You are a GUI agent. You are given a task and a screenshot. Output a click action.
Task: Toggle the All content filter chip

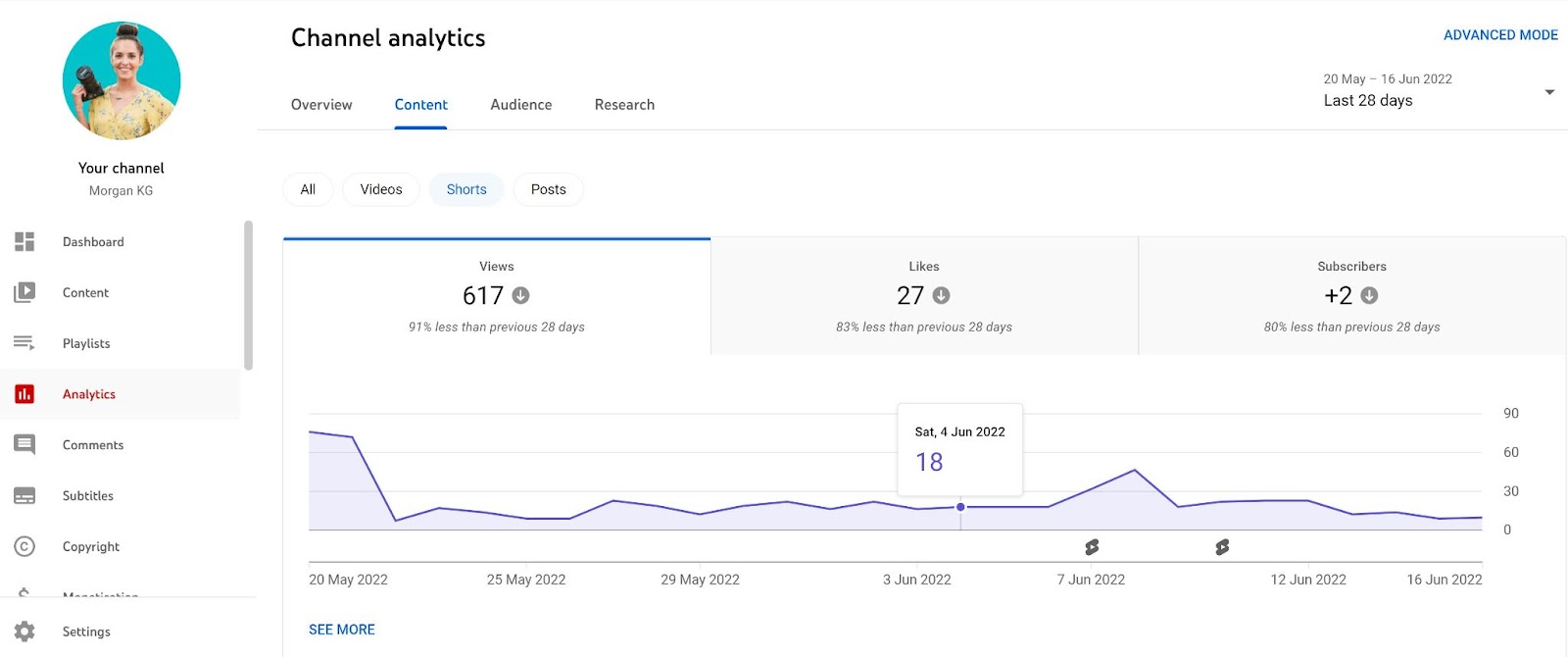point(308,189)
